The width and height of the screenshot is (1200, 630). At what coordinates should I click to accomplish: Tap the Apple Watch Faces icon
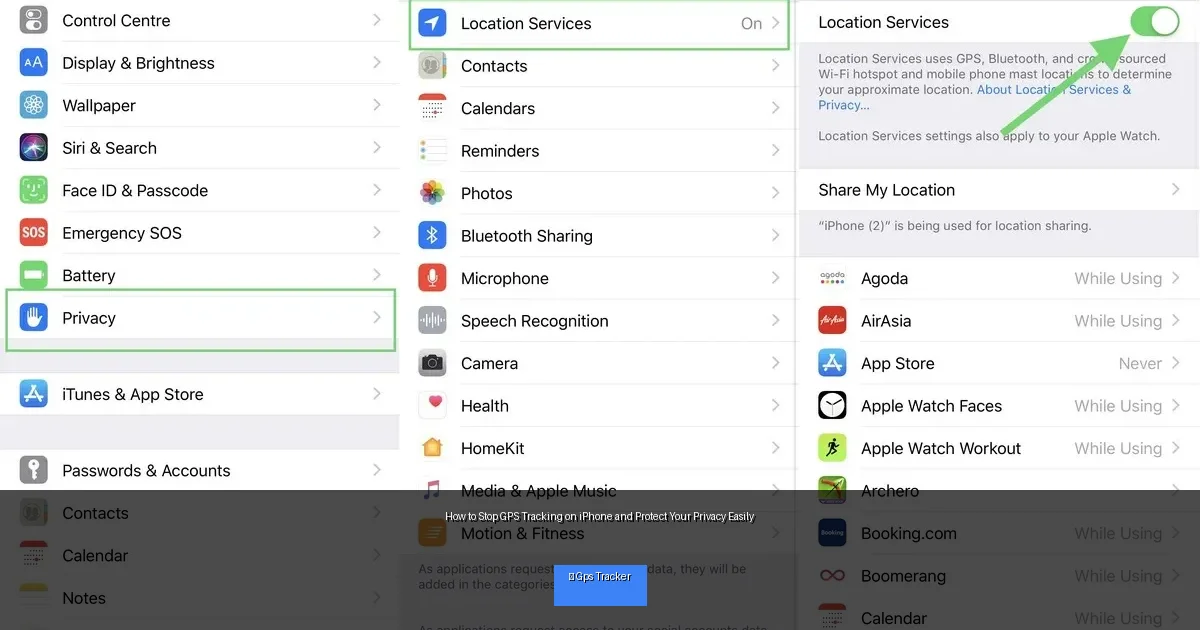point(832,406)
